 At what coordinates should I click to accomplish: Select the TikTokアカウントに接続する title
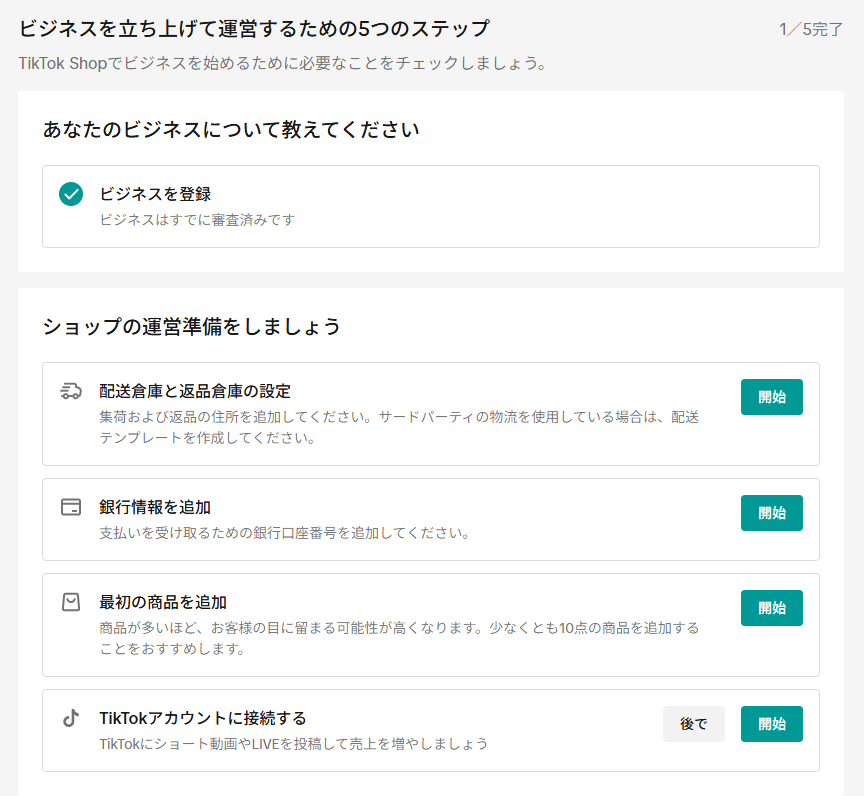[202, 718]
